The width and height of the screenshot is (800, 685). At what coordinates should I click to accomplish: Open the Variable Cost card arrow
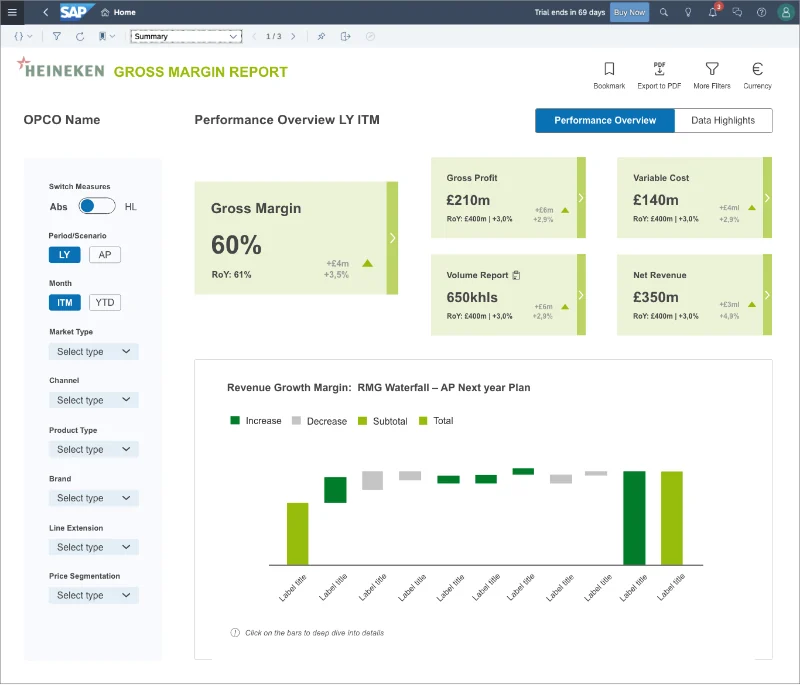pos(767,197)
